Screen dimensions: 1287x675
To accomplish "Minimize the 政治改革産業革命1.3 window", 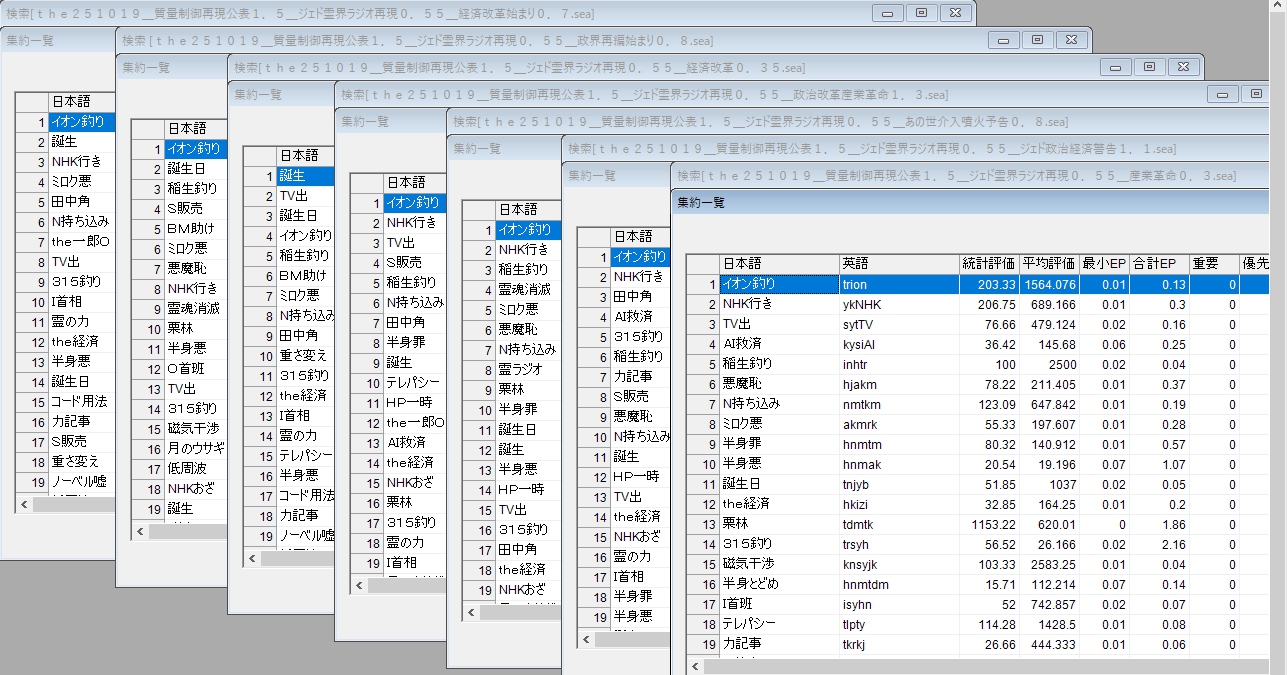I will click(x=1223, y=94).
